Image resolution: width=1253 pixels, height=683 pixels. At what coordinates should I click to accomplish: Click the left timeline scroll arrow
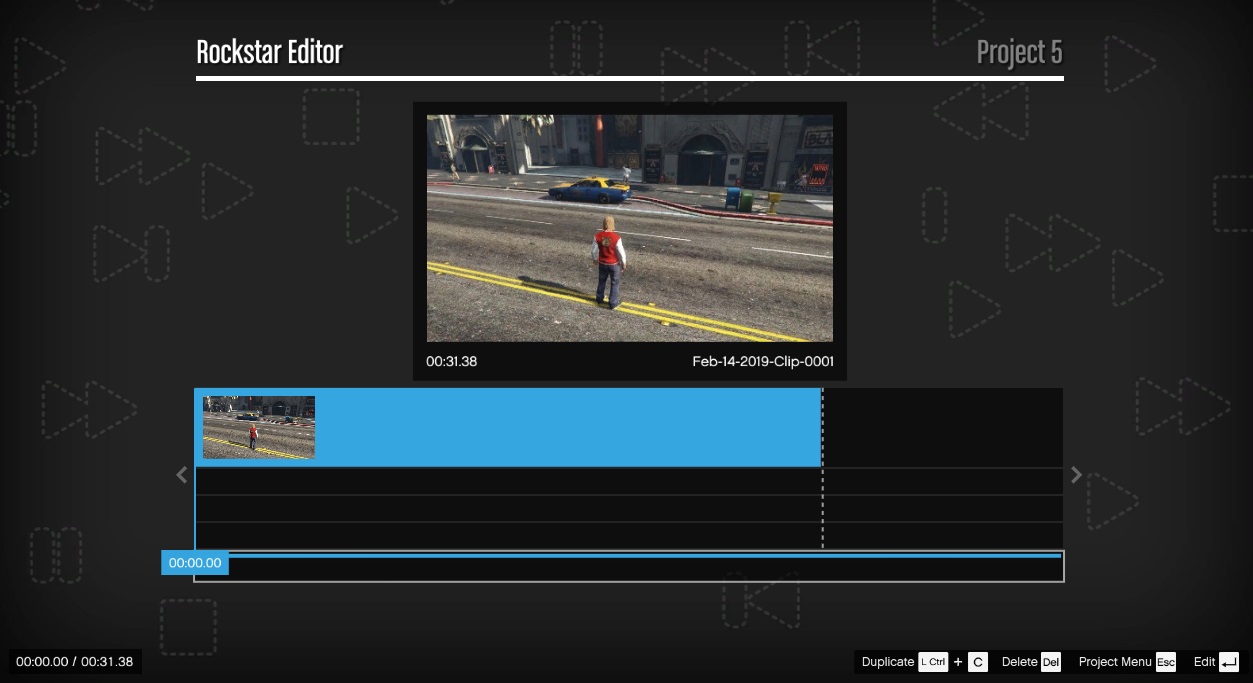181,475
